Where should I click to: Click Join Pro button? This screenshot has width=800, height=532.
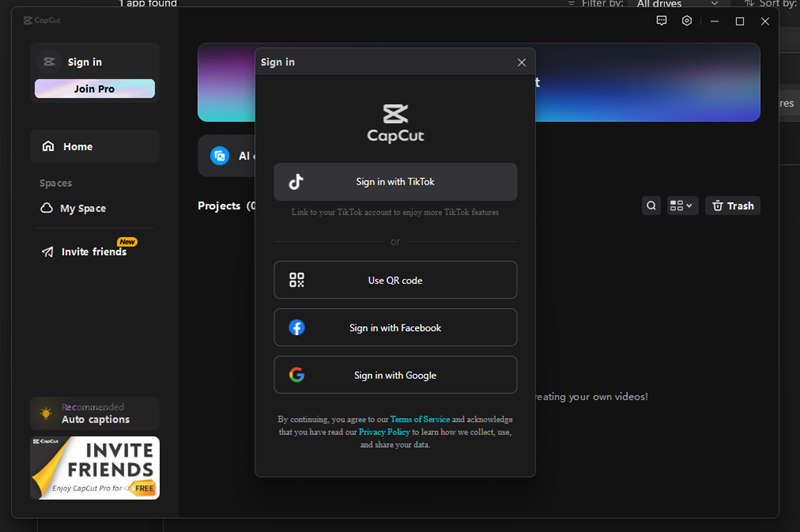click(x=94, y=89)
